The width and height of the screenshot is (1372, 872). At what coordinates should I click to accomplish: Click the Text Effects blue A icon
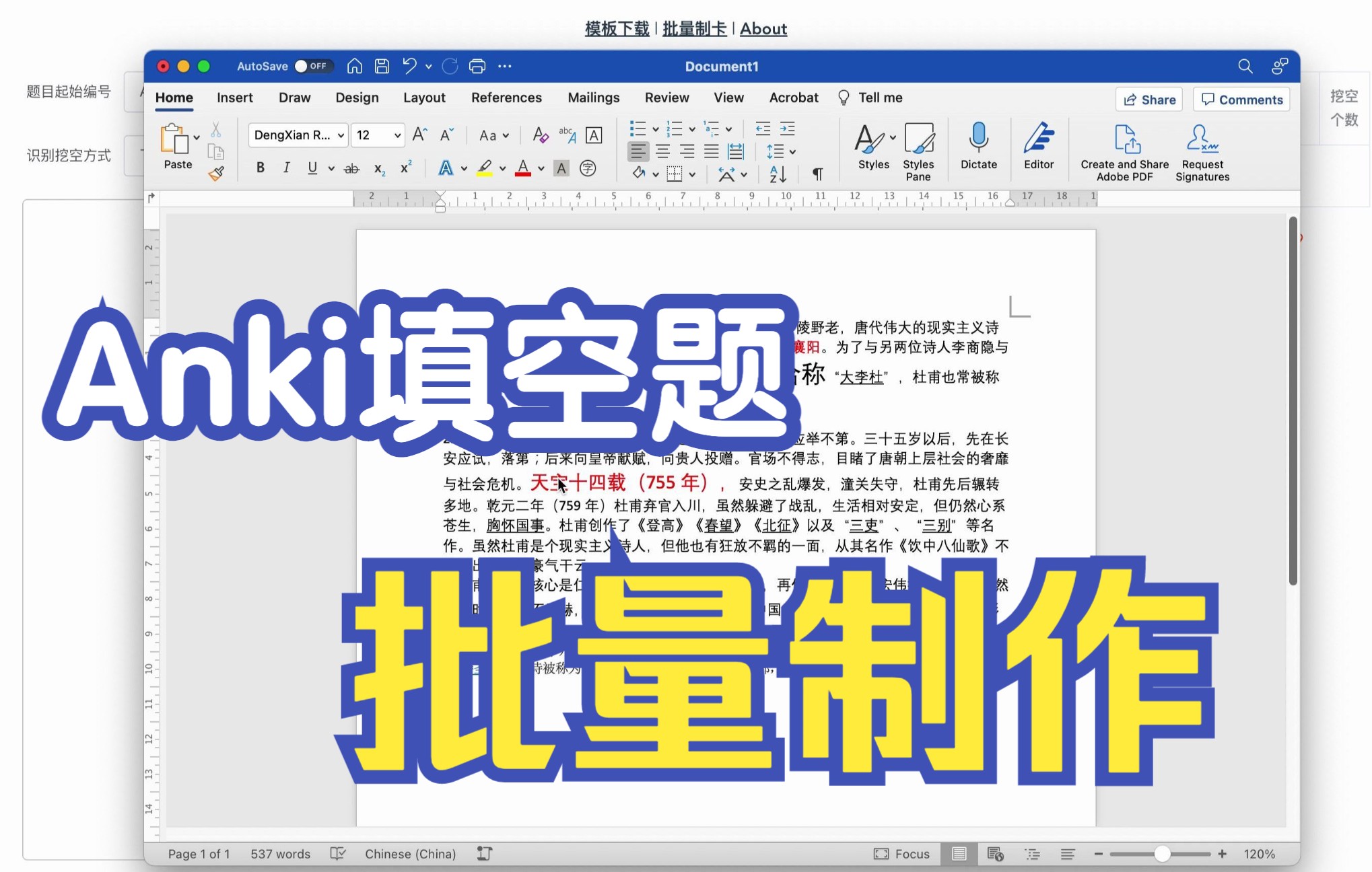click(445, 168)
